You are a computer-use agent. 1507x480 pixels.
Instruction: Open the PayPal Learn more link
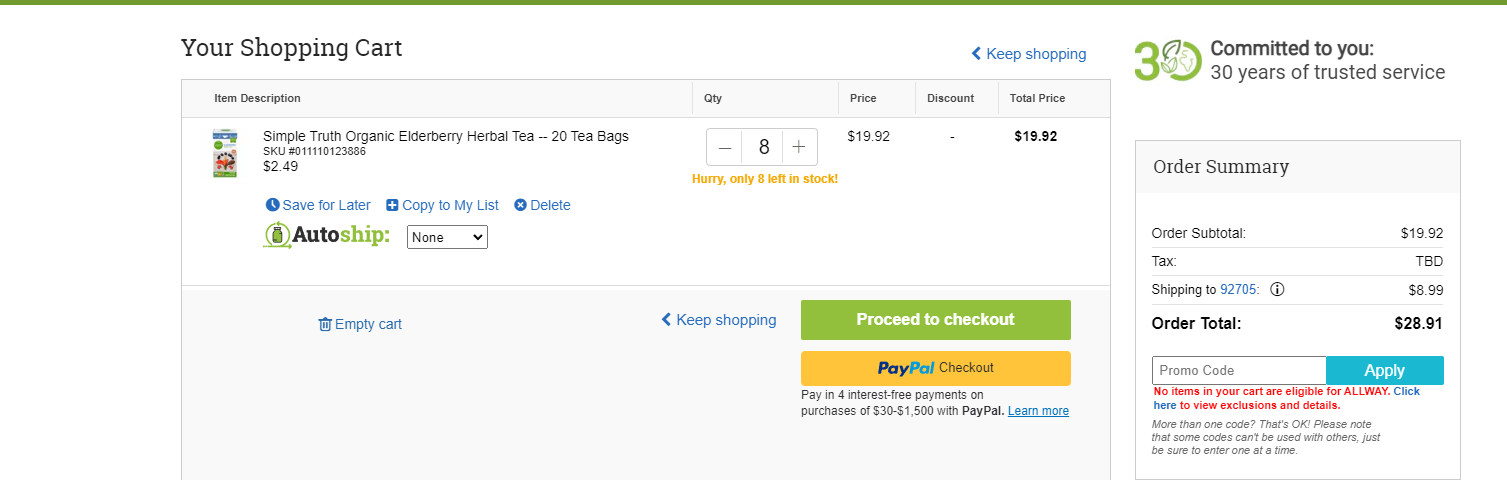tap(1038, 411)
